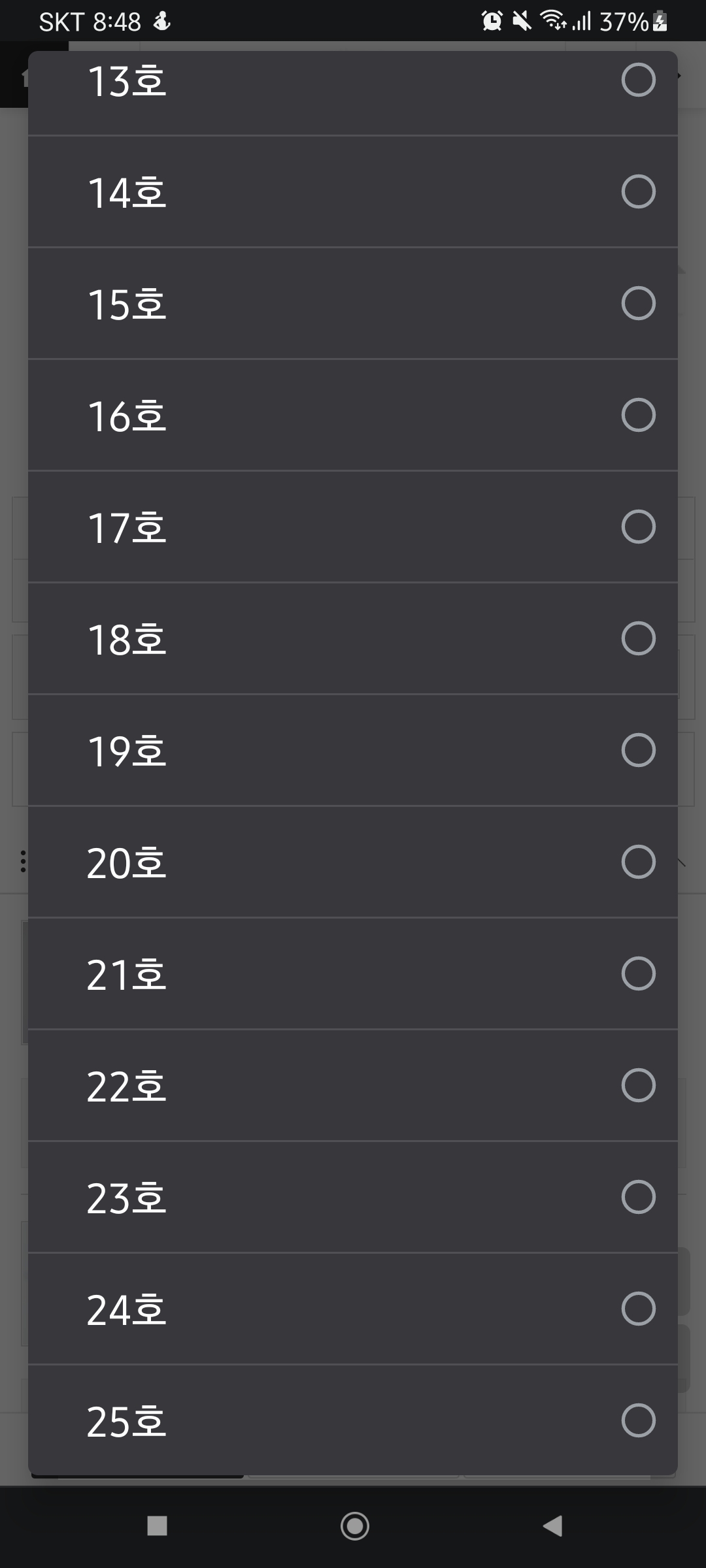Image resolution: width=706 pixels, height=1568 pixels.
Task: Select the 14호 radio button
Action: pos(638,191)
